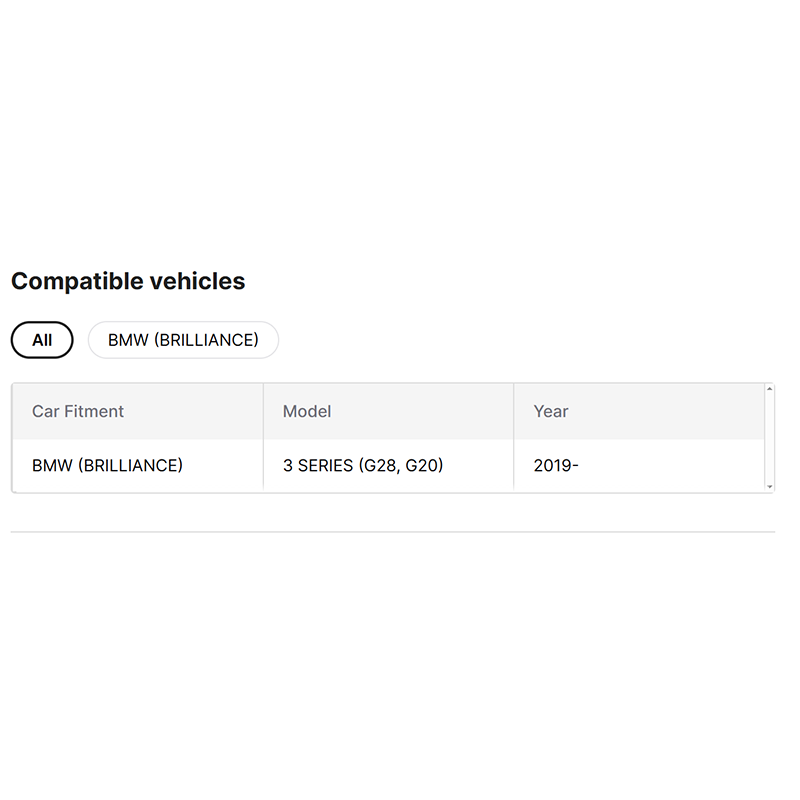Viewport: 800px width, 800px height.
Task: Click divider between model and year data cells
Action: (x=514, y=465)
